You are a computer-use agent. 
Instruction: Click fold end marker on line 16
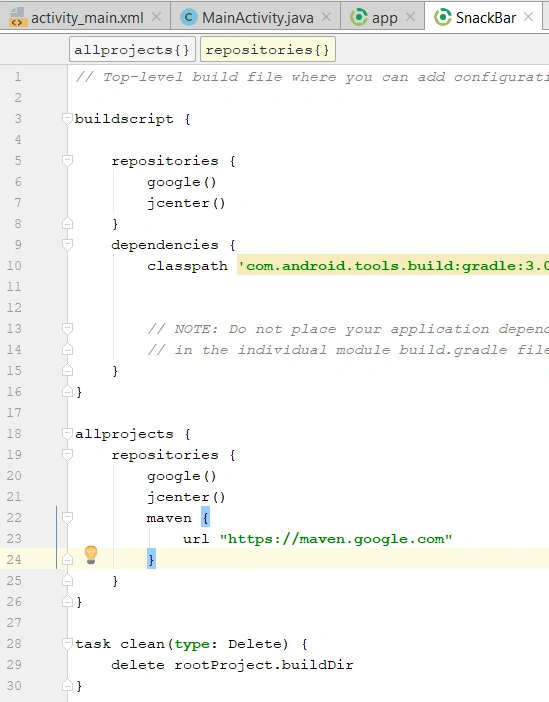[67, 392]
